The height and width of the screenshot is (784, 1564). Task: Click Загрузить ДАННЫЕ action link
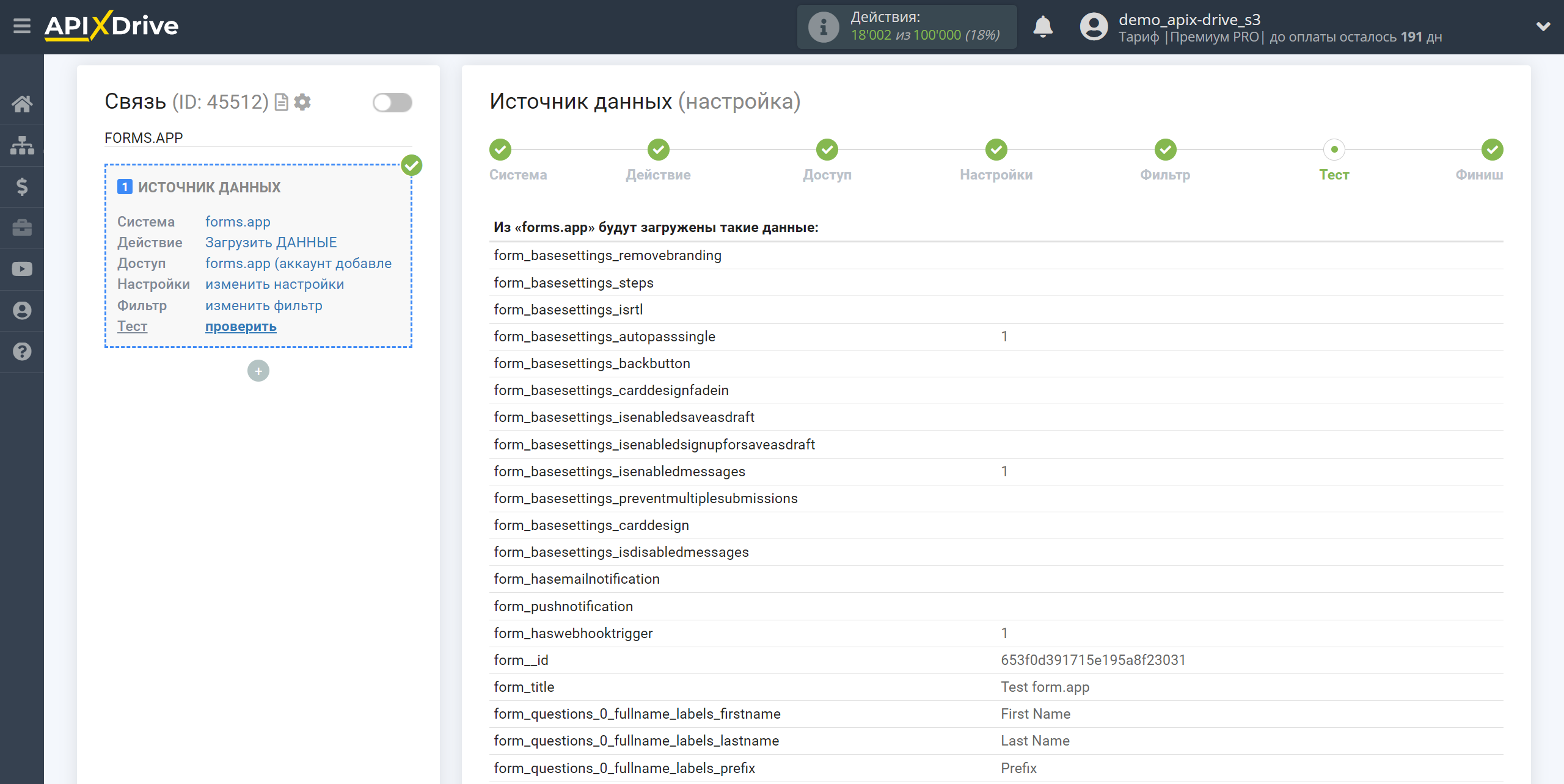pyautogui.click(x=271, y=242)
